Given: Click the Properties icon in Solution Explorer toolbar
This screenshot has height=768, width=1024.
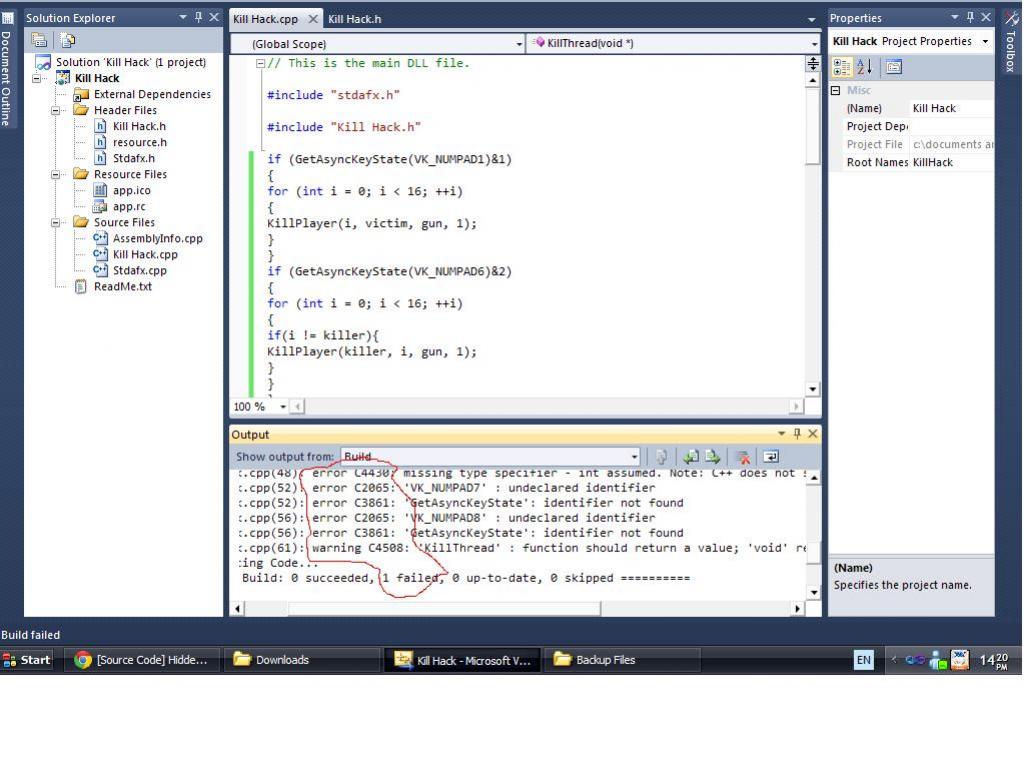Looking at the screenshot, I should (x=39, y=40).
